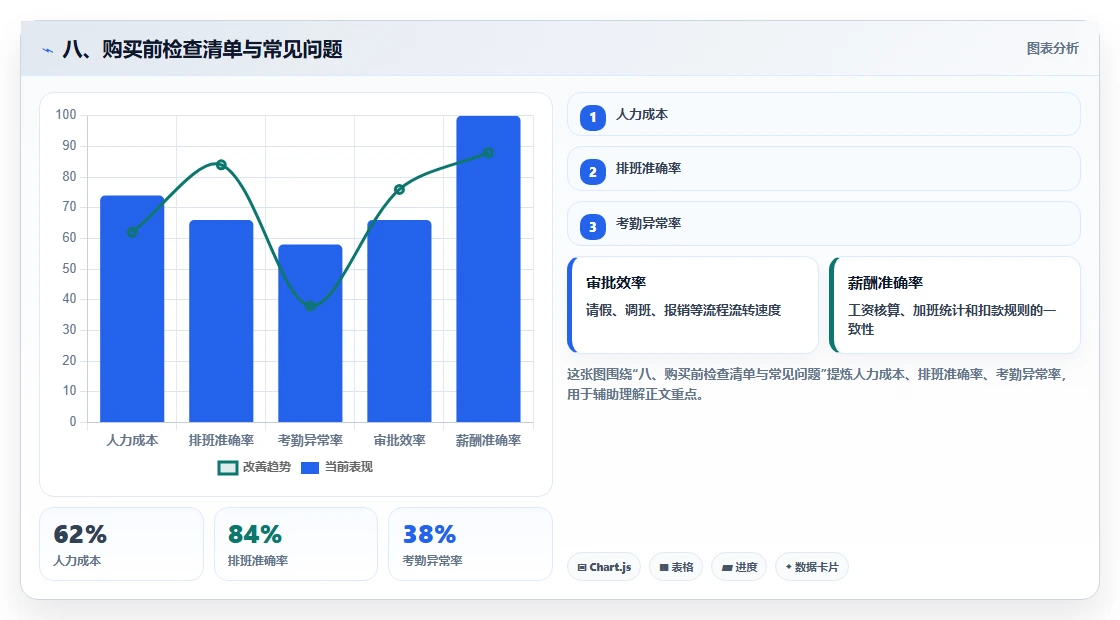
Task: Click the blue 当前表现 legend swatch
Action: pos(310,468)
